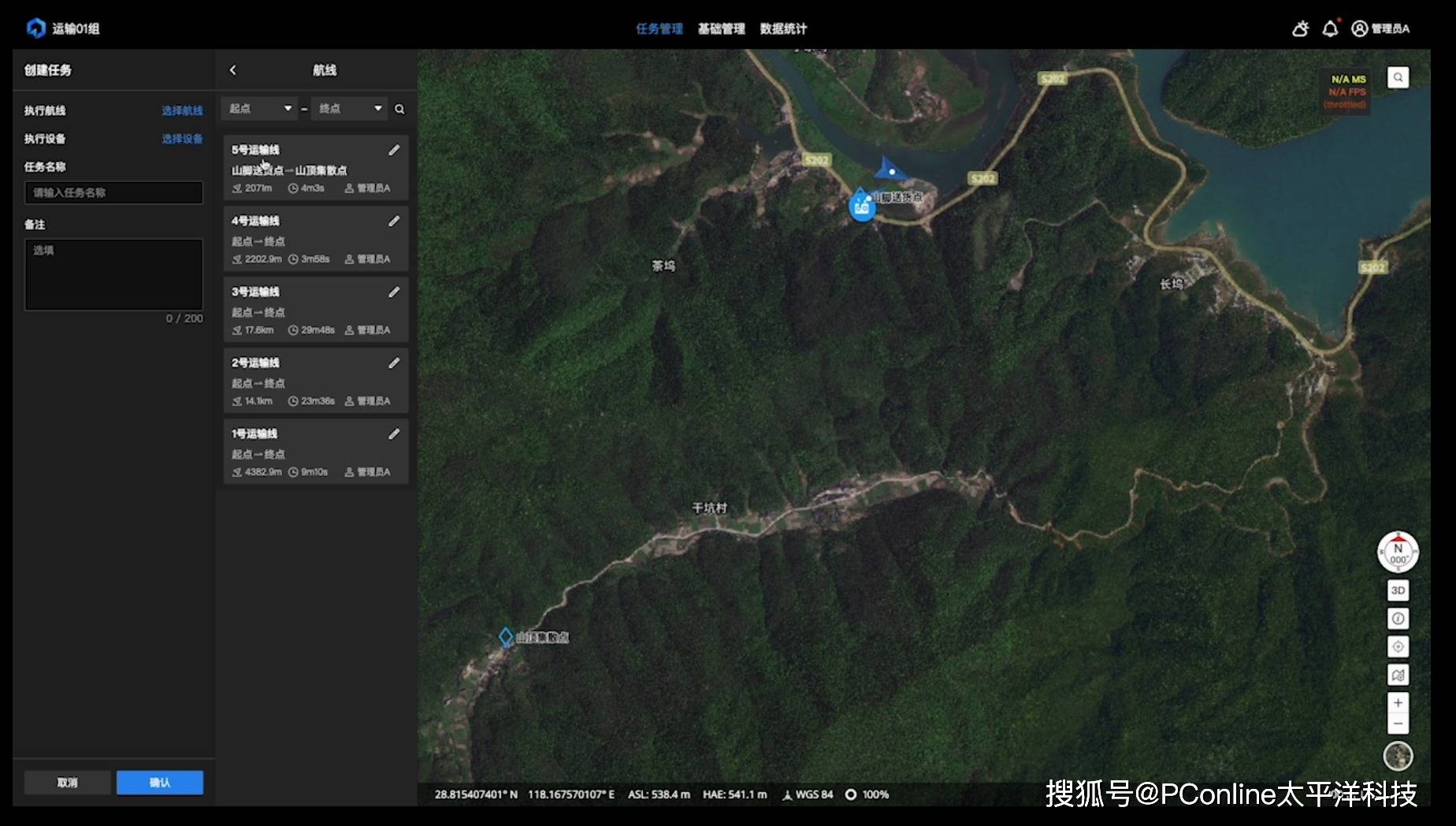Click the 干坑村 map label
1456x826 pixels.
coord(709,508)
